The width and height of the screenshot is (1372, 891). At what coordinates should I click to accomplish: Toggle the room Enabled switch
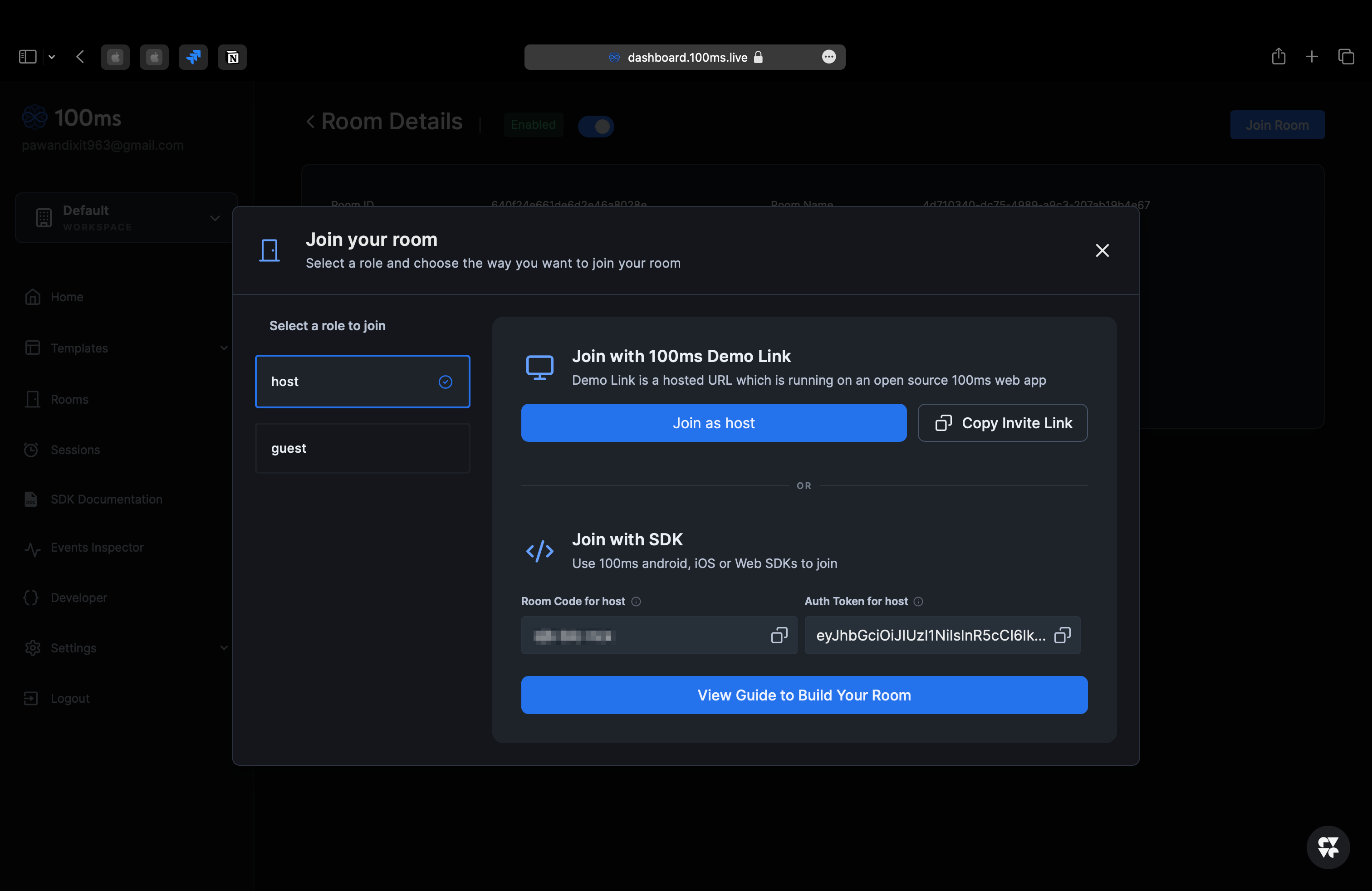(x=597, y=126)
